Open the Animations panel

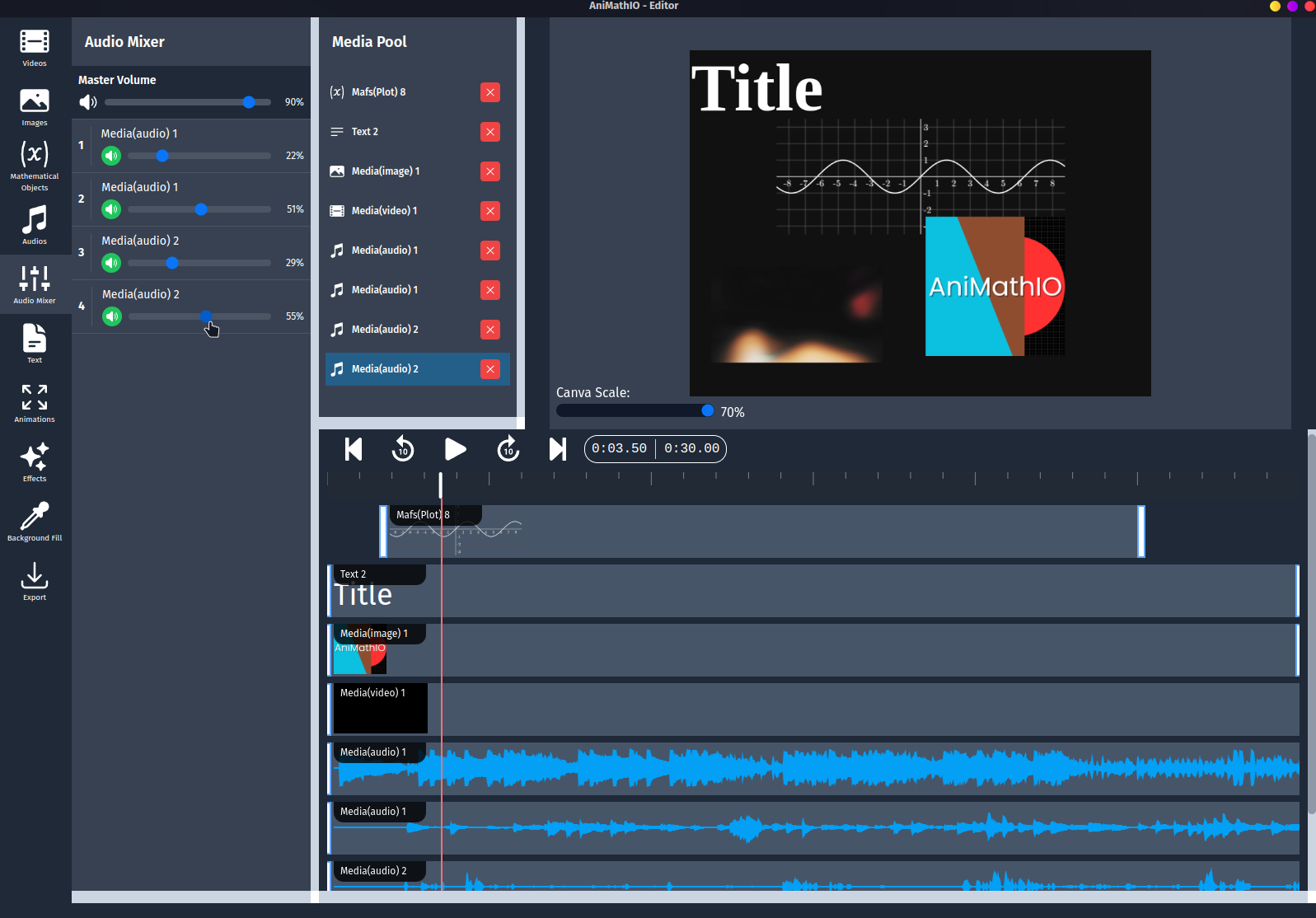(35, 404)
